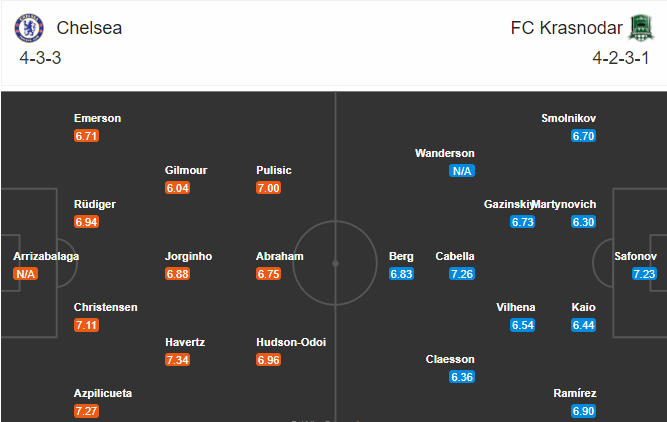Screen dimensions: 667x422
Task: Open player Pulisic in the lineup
Action: point(274,170)
